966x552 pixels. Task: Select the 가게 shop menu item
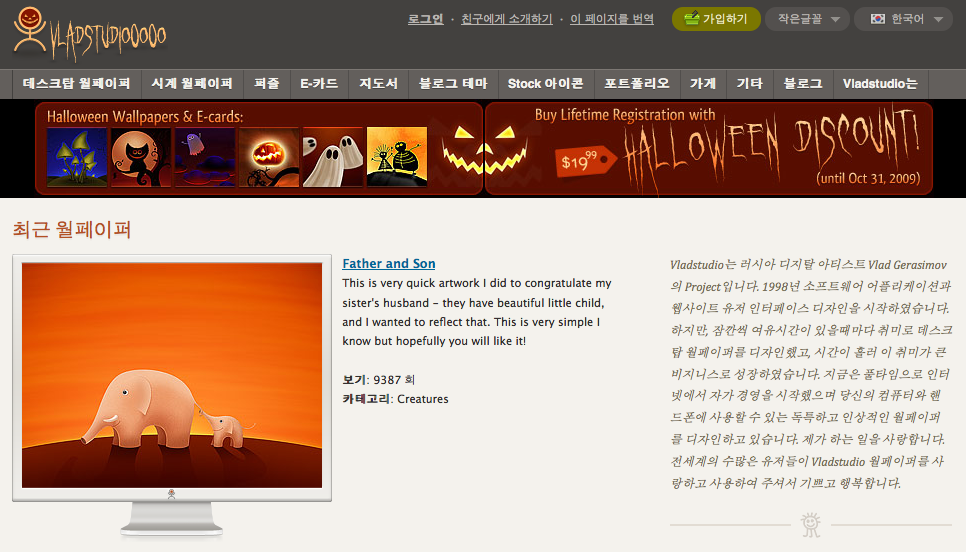click(703, 84)
